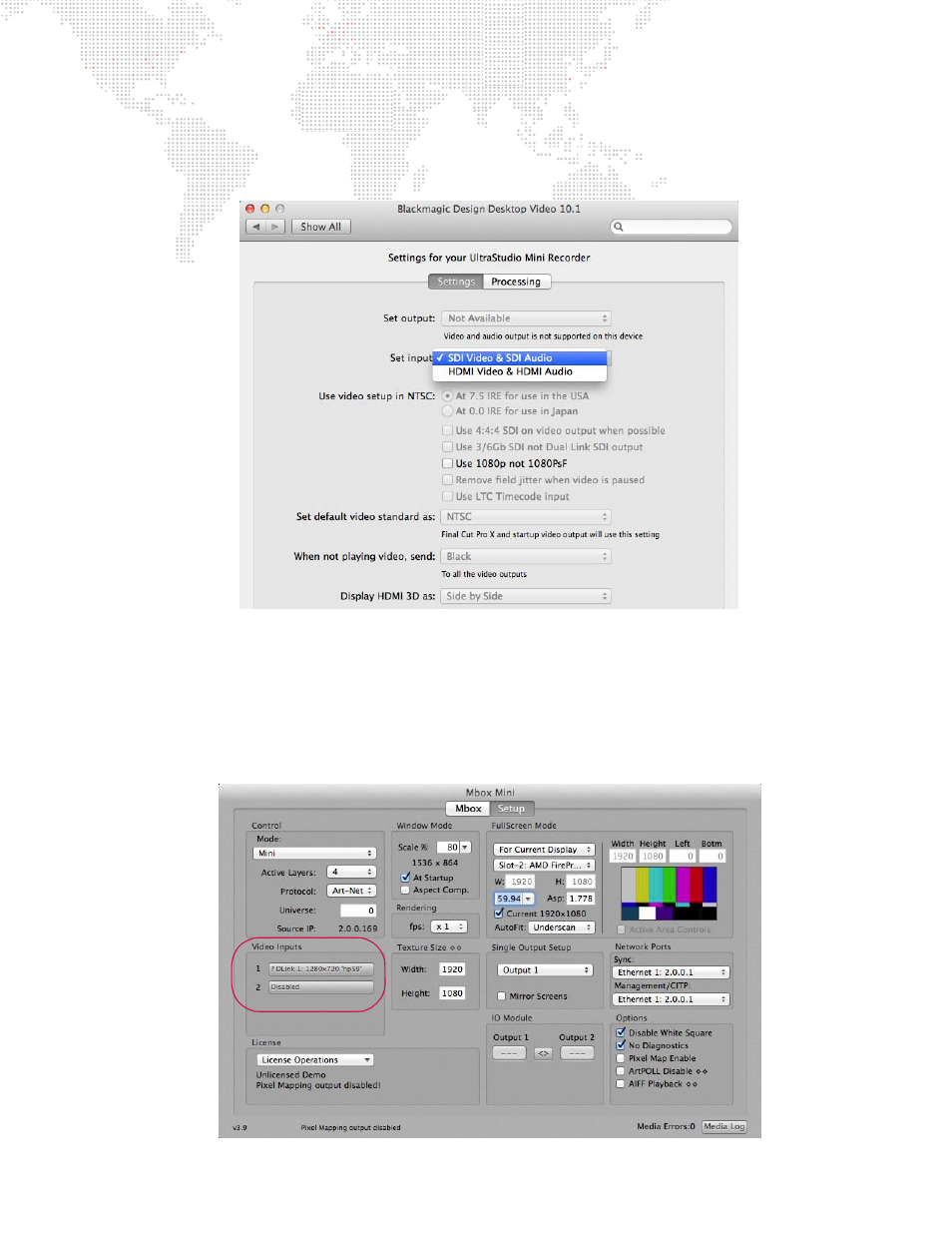The width and height of the screenshot is (952, 1233).
Task: Click the Universe input field
Action: pos(358,911)
